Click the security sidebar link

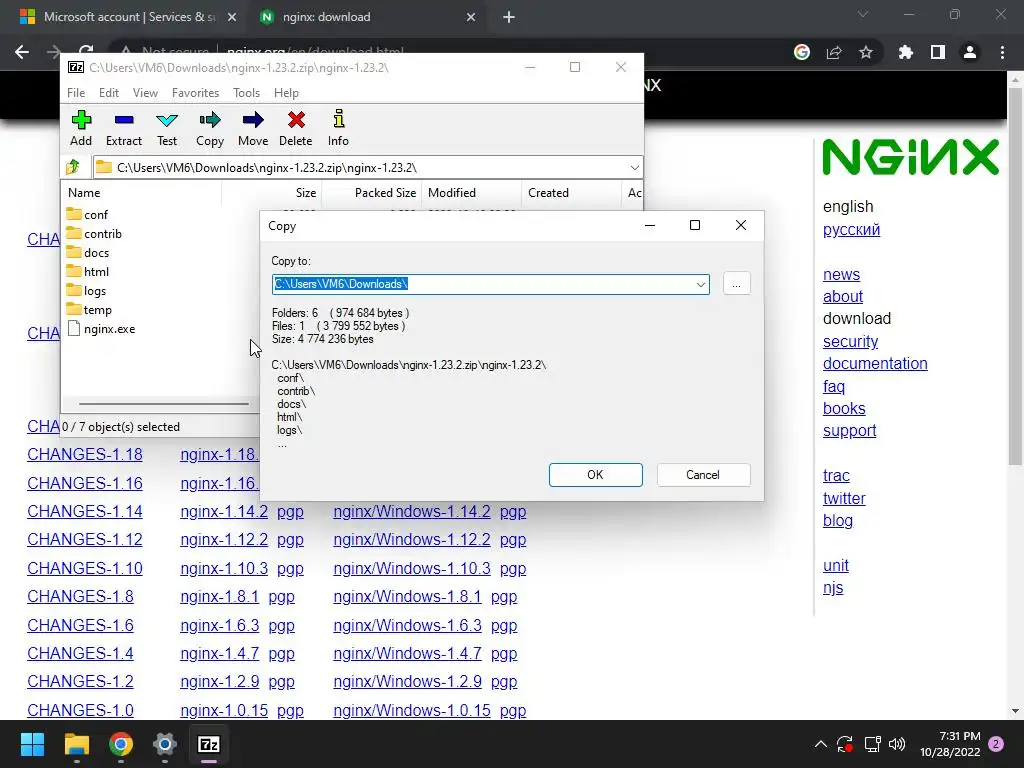850,342
